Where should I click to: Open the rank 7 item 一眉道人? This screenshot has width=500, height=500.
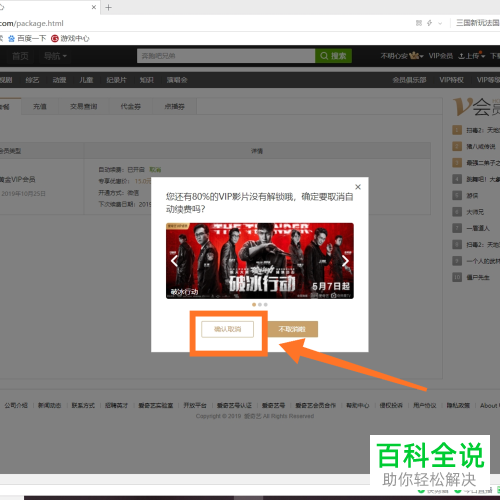[x=478, y=228]
